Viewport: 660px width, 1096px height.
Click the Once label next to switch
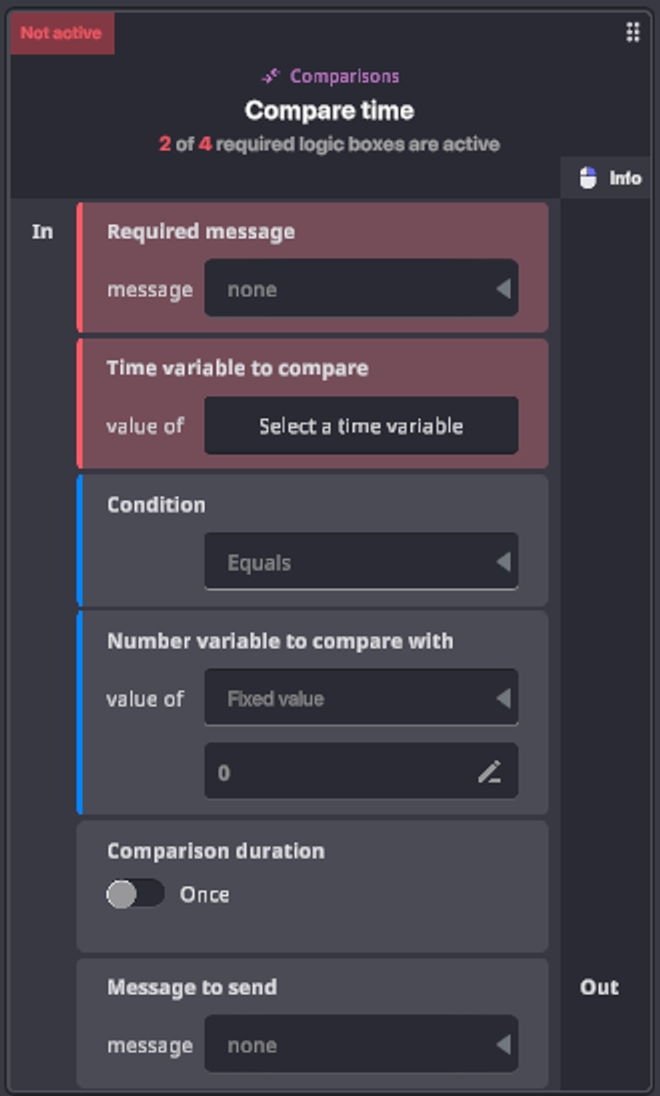tap(204, 894)
